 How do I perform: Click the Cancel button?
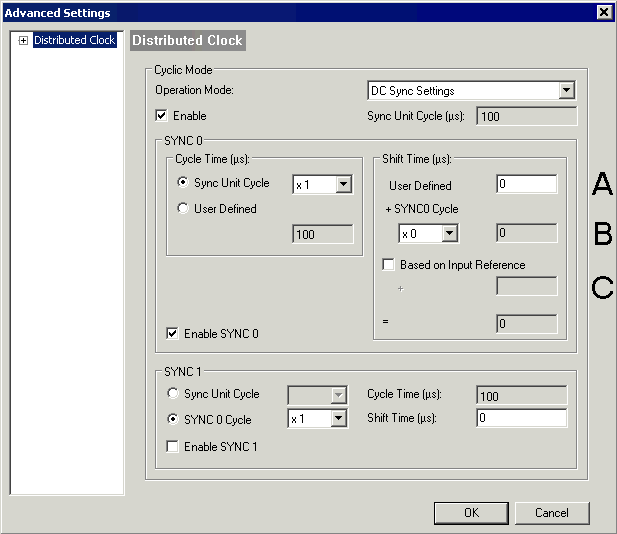pos(552,513)
